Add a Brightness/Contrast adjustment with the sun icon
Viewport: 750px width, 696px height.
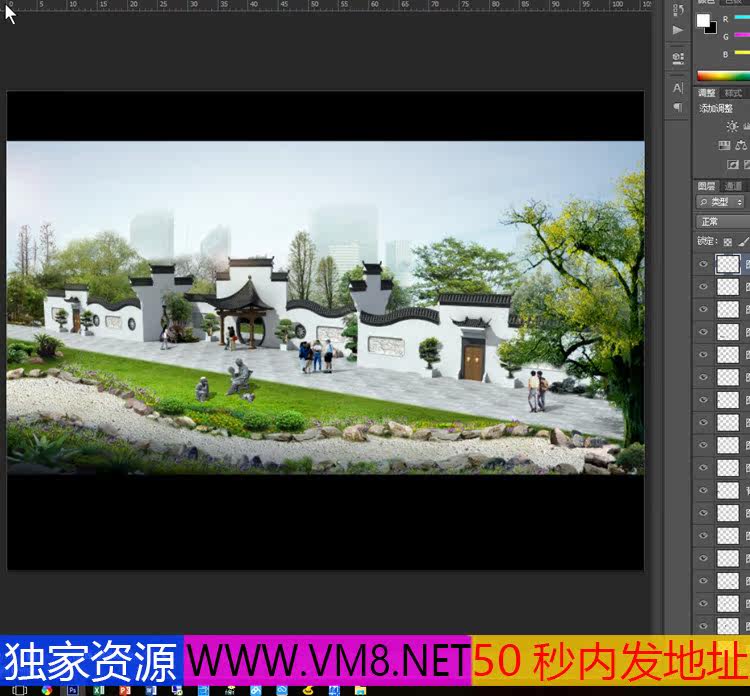click(x=732, y=126)
